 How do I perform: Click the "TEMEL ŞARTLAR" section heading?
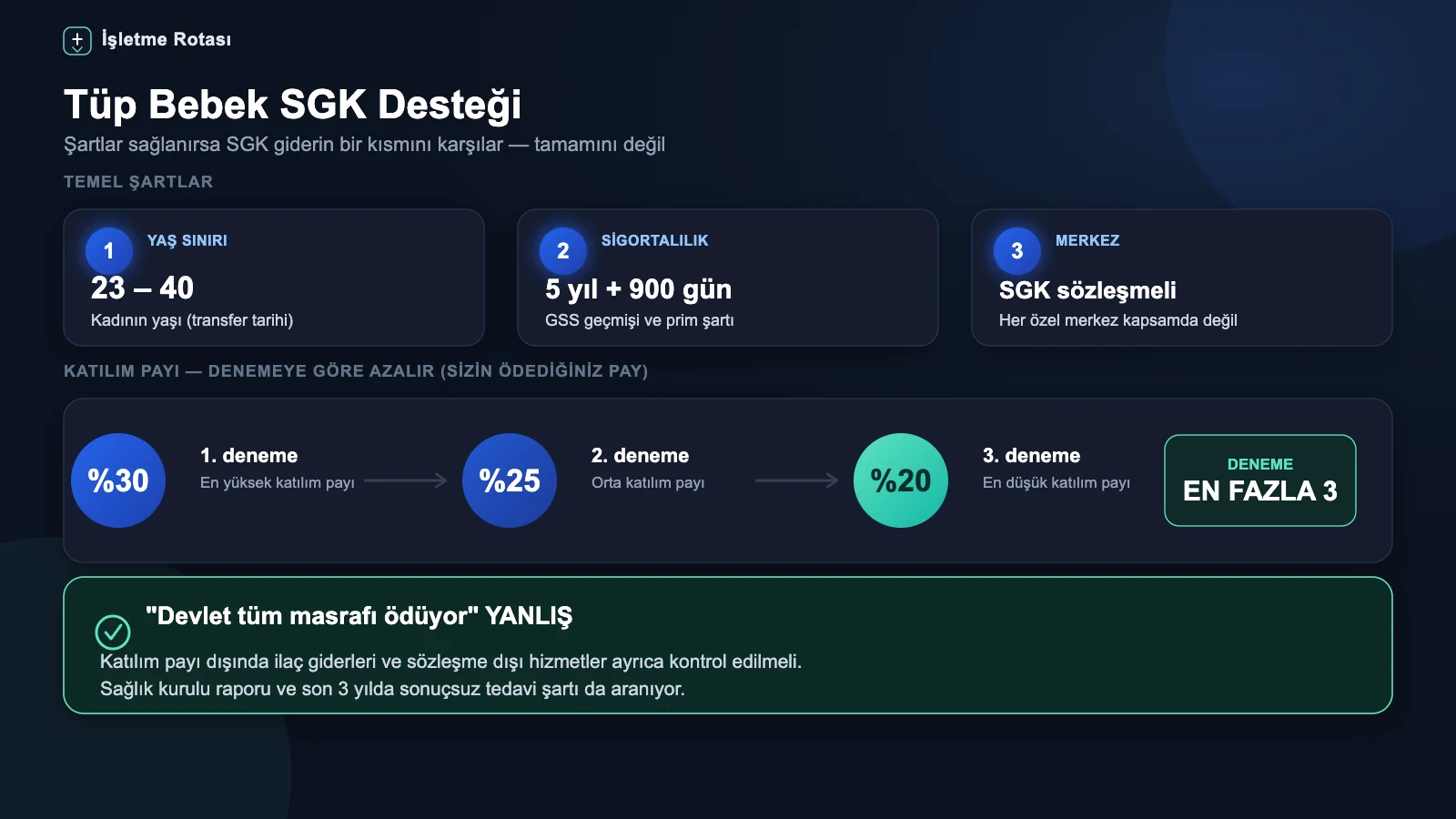click(x=138, y=182)
